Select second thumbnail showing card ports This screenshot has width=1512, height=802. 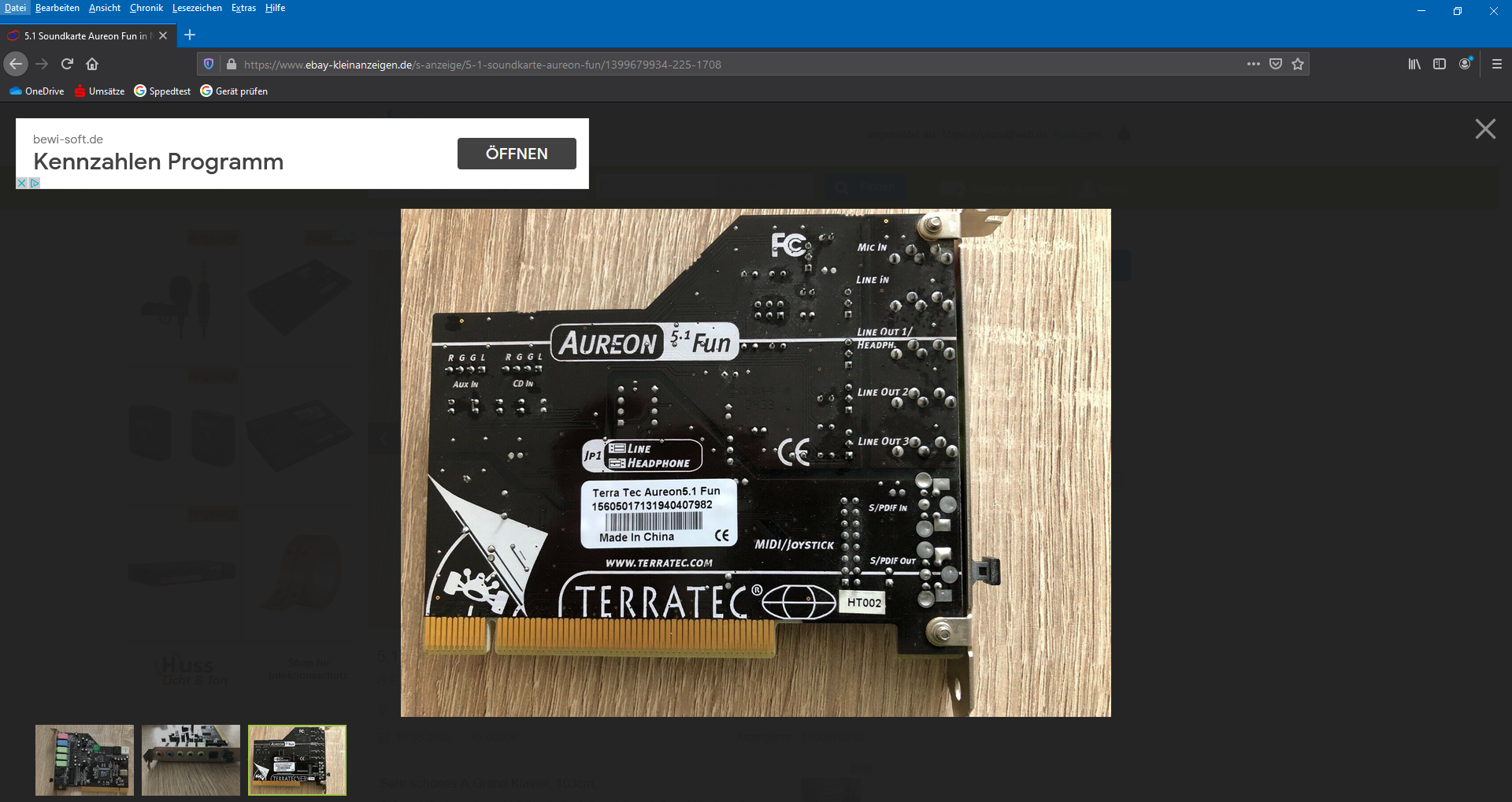[x=191, y=760]
